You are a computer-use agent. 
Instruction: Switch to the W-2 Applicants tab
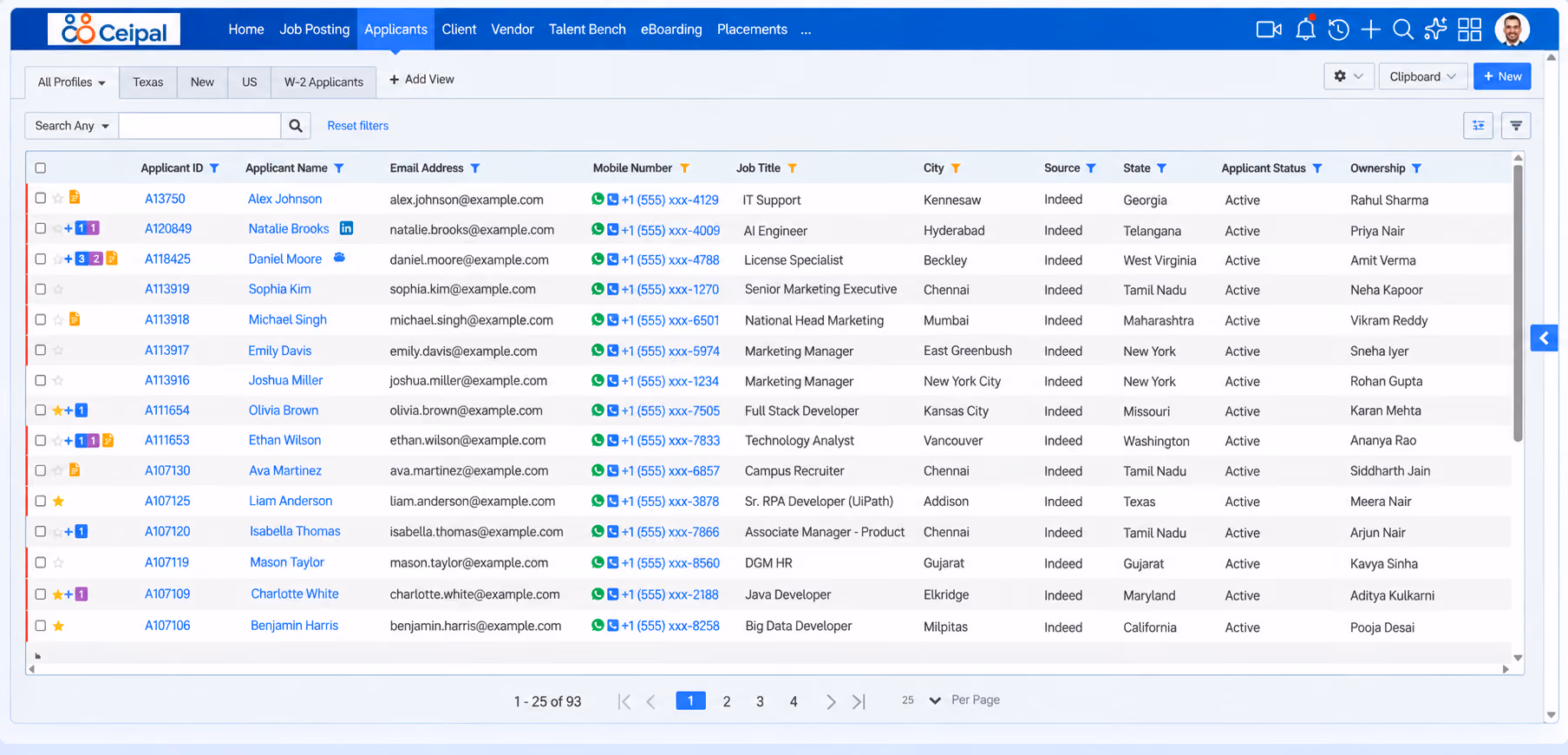pyautogui.click(x=323, y=82)
